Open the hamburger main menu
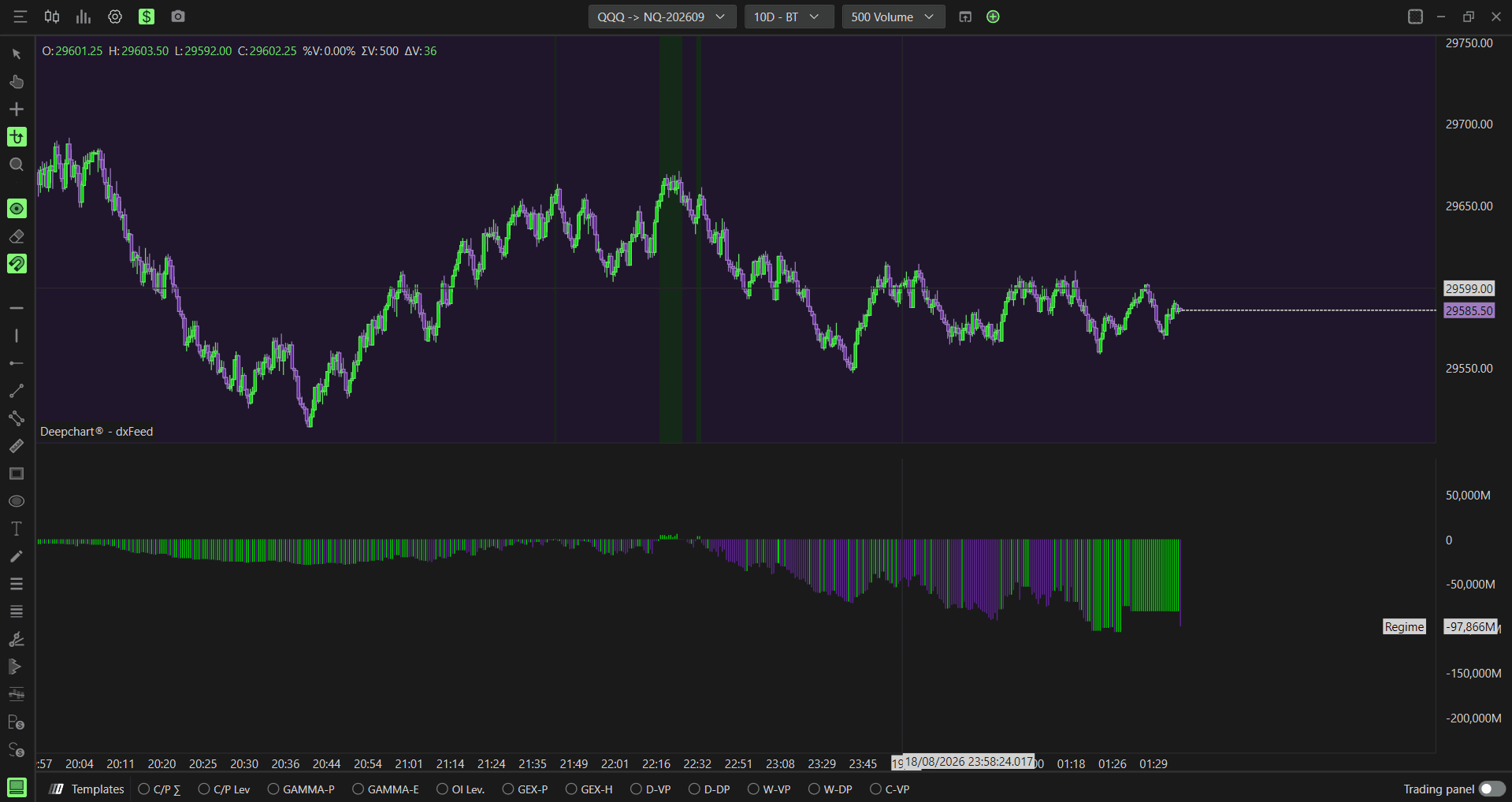Viewport: 1512px width, 802px height. tap(20, 17)
